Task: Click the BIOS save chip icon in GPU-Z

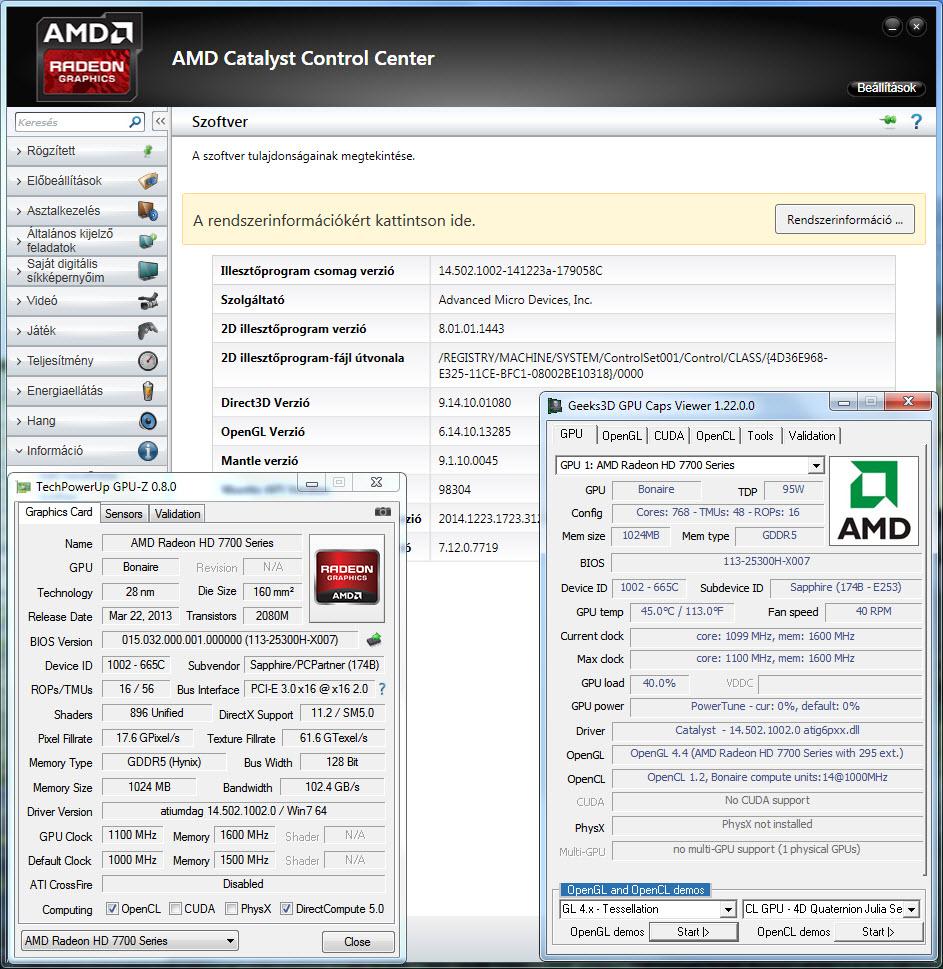Action: click(x=374, y=640)
